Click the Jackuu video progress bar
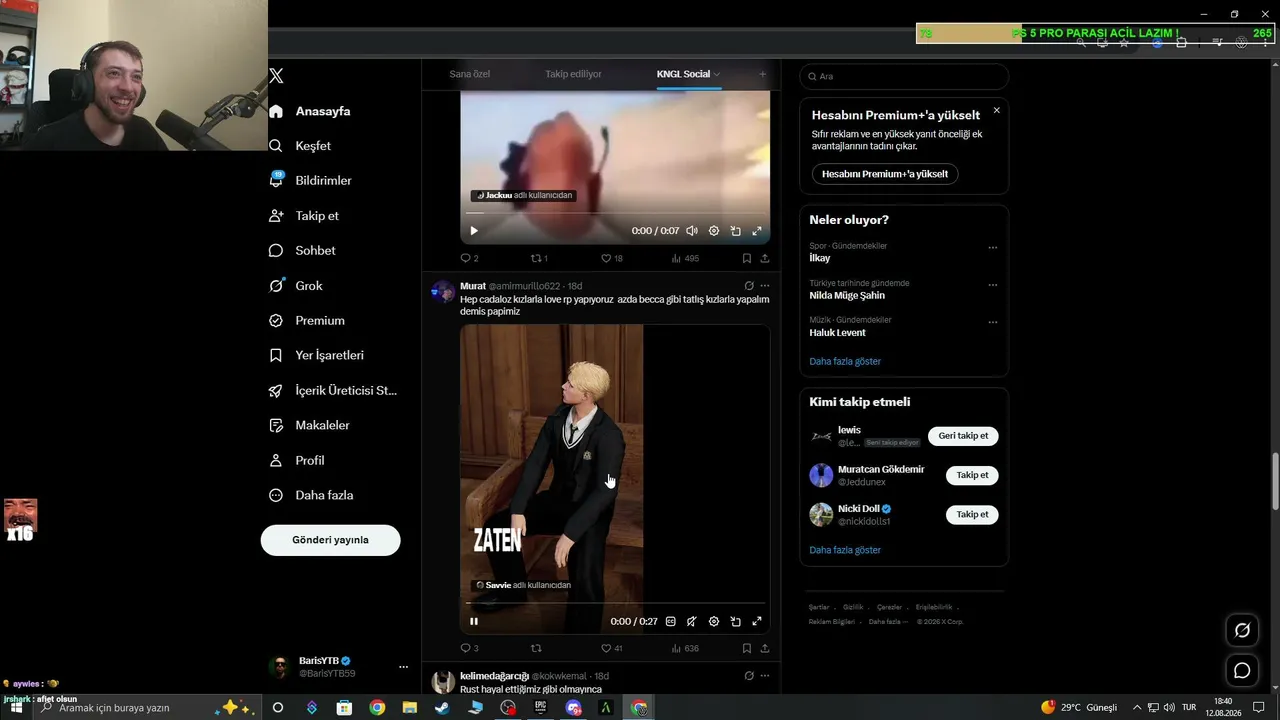Image resolution: width=1280 pixels, height=720 pixels. point(615,213)
